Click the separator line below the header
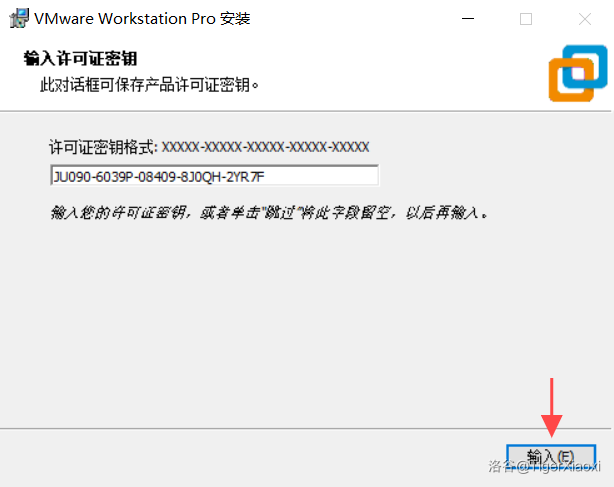The height and width of the screenshot is (487, 614). (x=305, y=111)
